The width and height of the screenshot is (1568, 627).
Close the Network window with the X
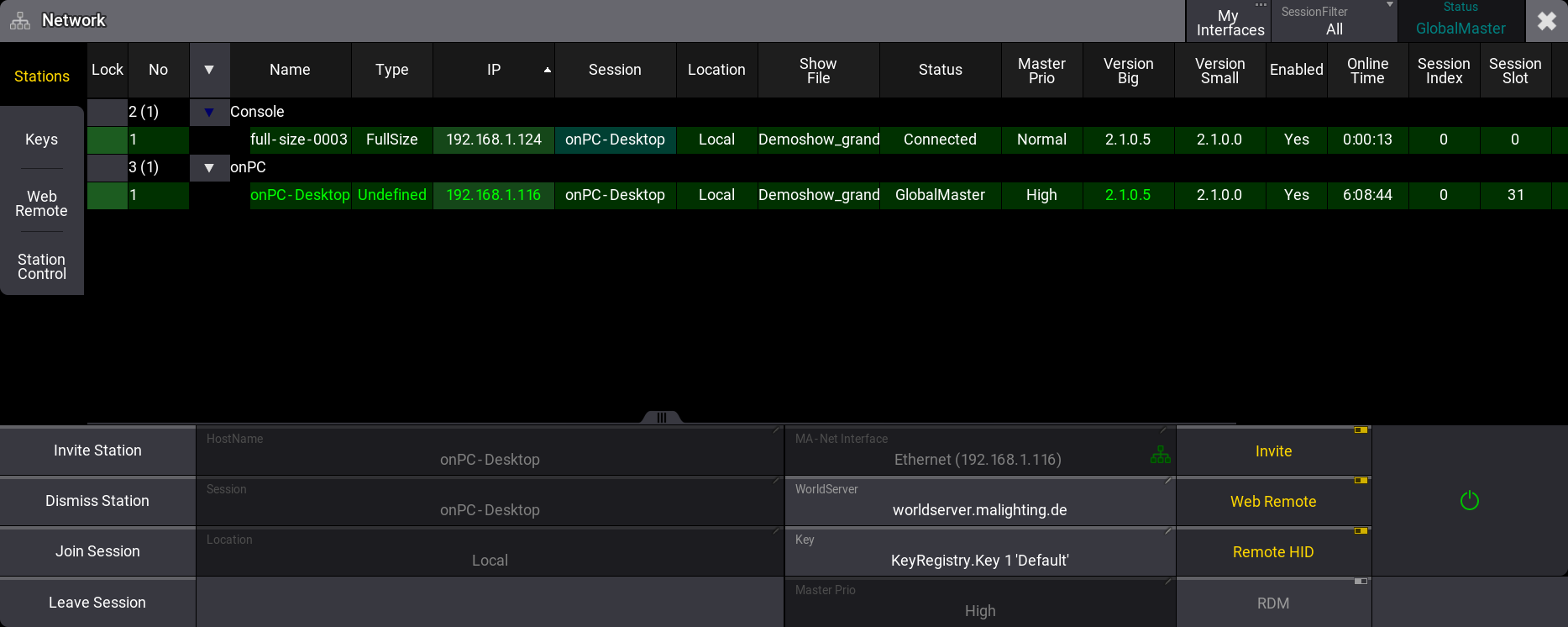click(1546, 21)
